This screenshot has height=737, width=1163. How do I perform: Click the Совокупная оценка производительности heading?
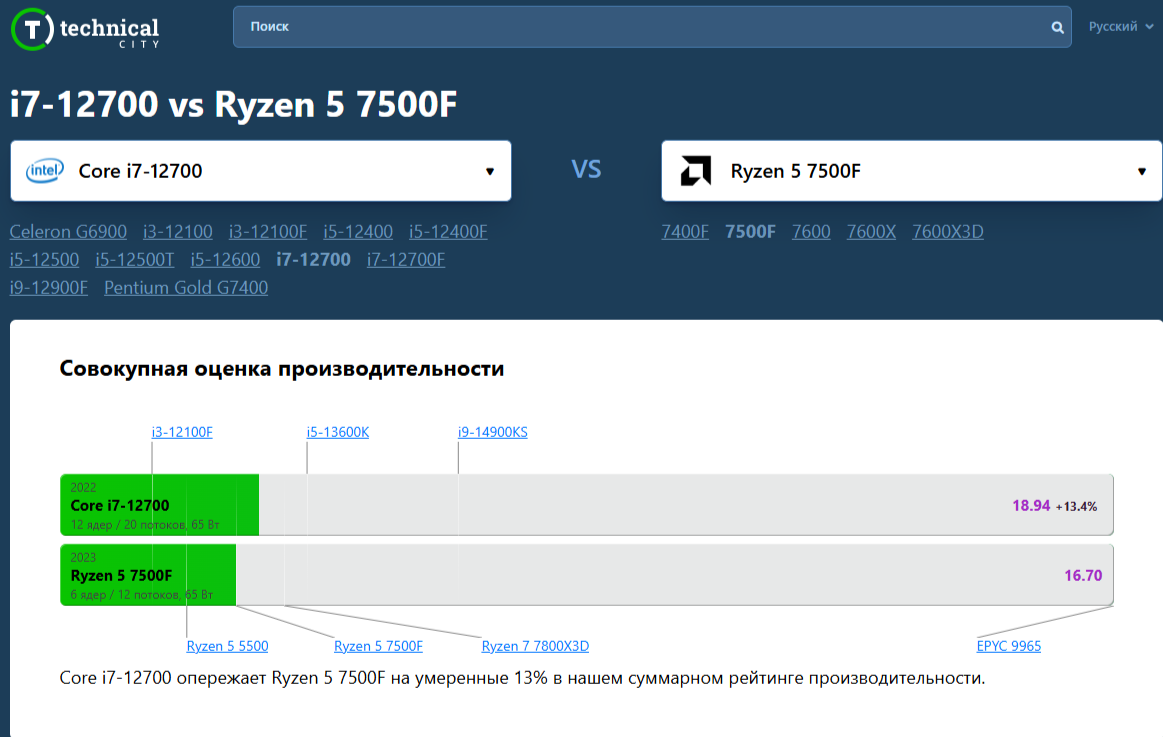[282, 368]
